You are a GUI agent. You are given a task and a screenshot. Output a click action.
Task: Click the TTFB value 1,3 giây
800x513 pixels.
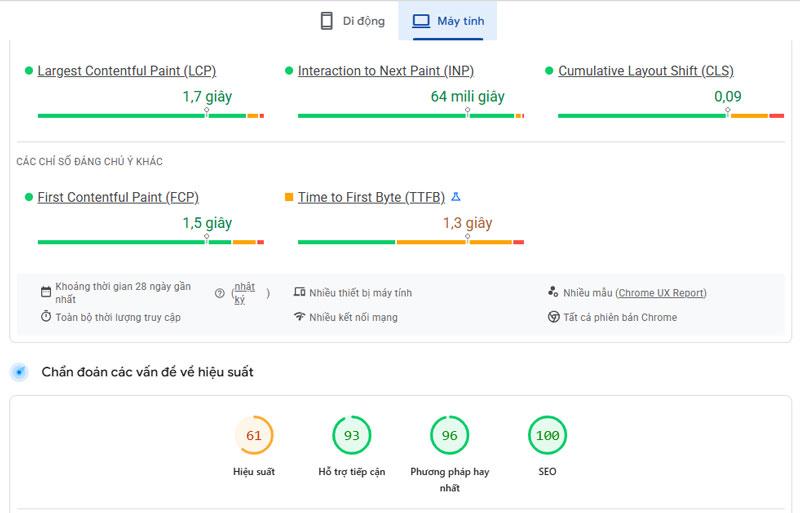[x=467, y=223]
